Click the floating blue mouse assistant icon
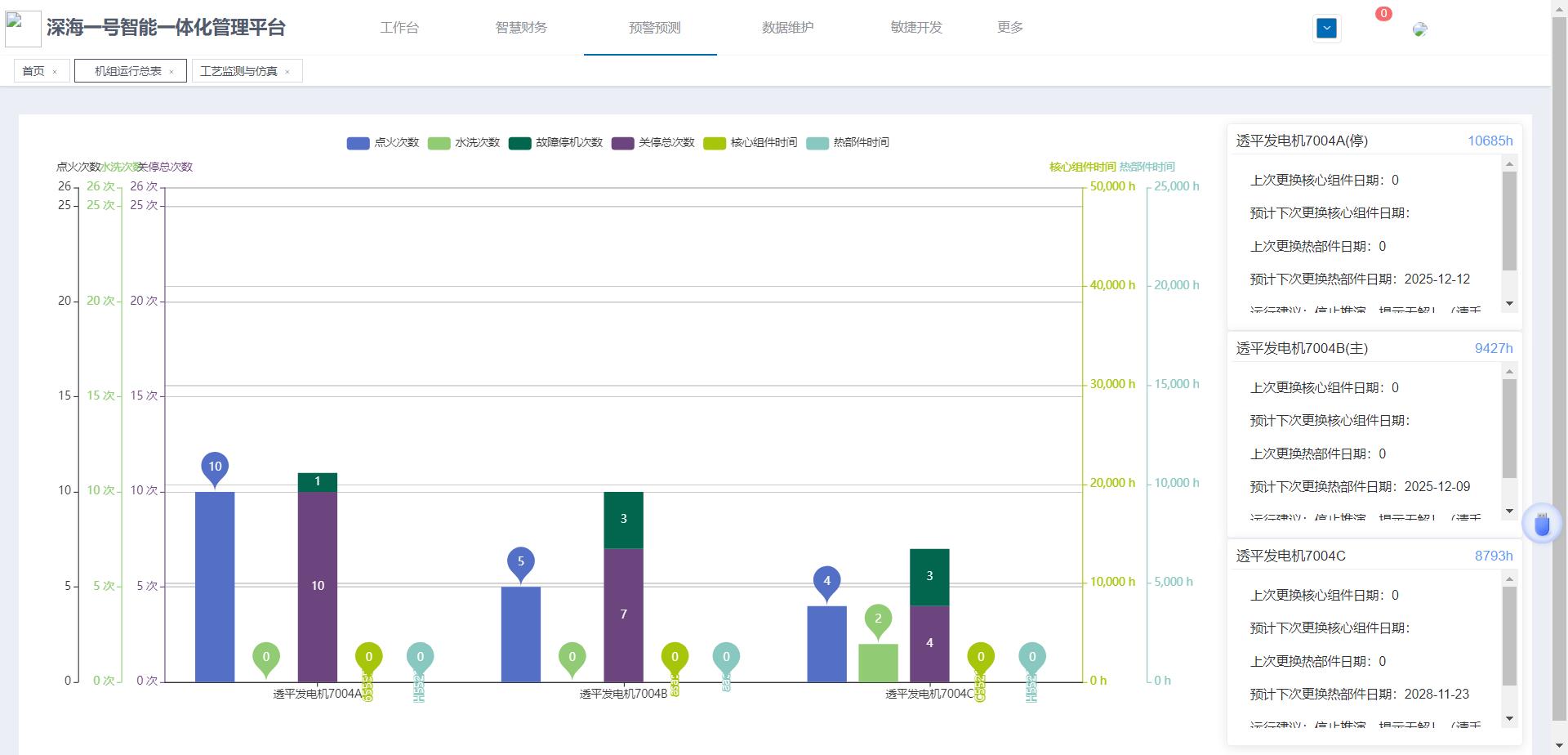The image size is (1568, 755). (x=1542, y=524)
